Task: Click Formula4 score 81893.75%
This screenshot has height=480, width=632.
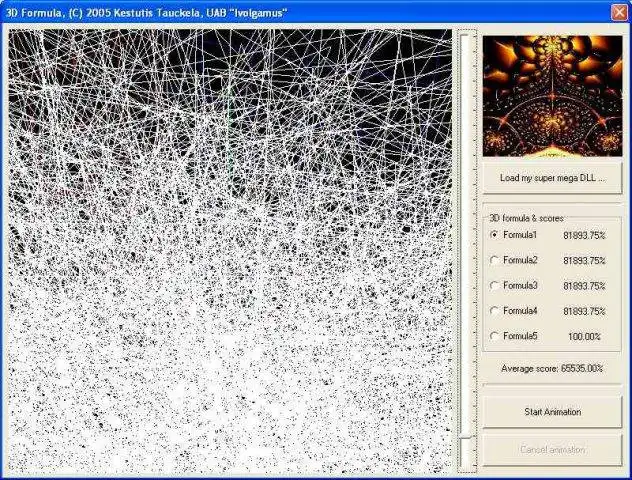Action: 584,312
